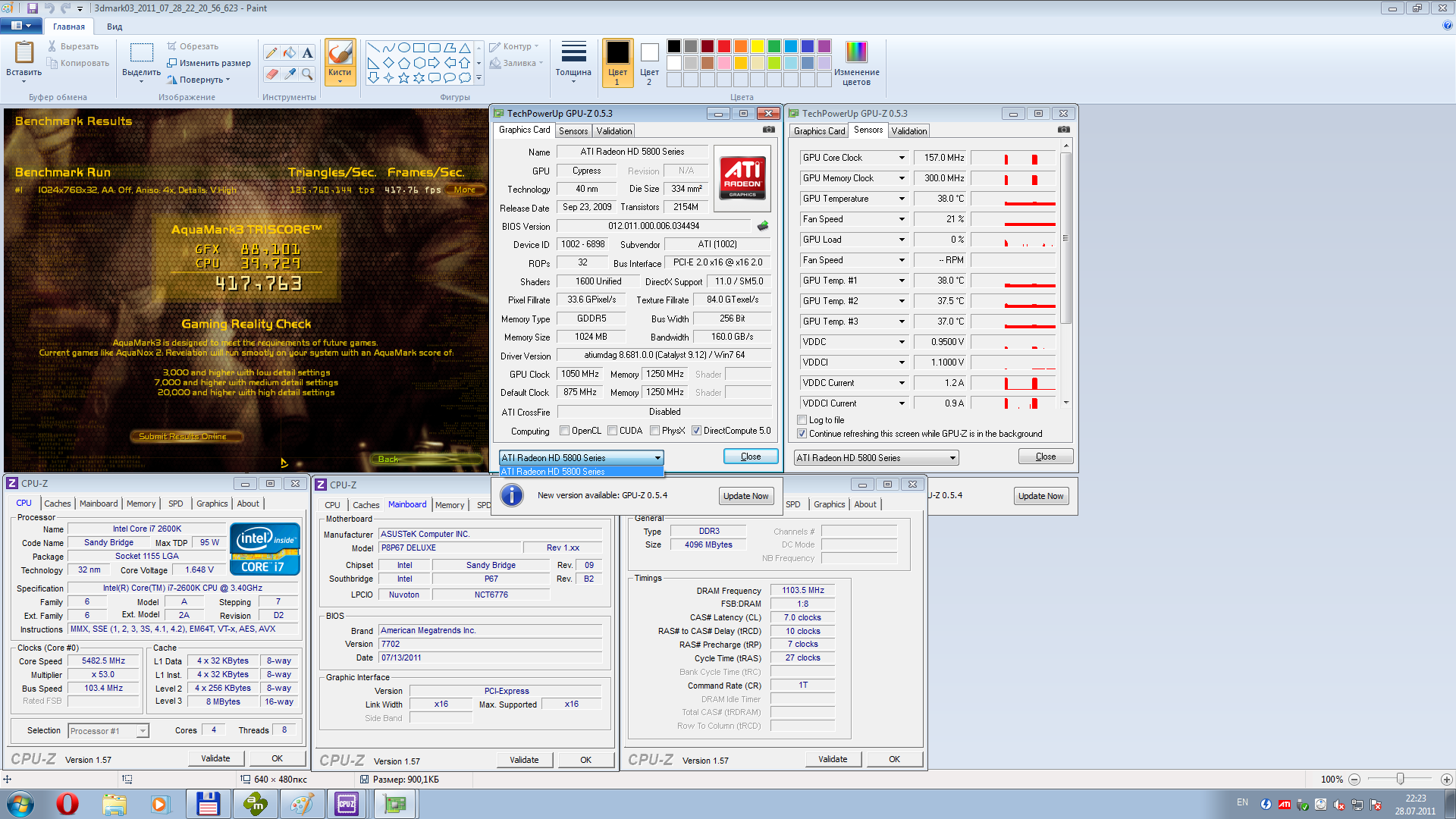Enable the Log to file checkbox
This screenshot has width=1456, height=819.
802,420
